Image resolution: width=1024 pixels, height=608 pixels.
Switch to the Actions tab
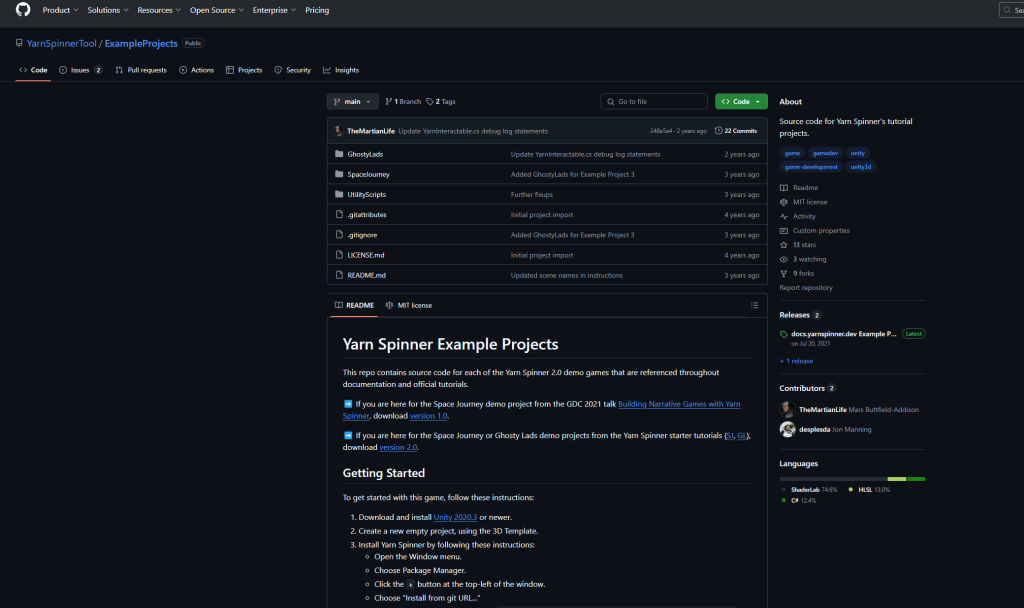pos(197,70)
